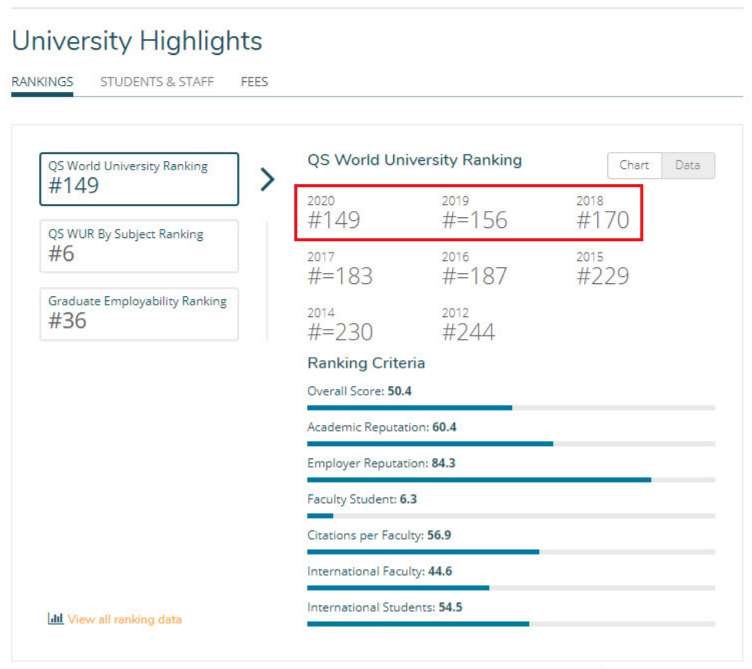The height and width of the screenshot is (669, 752).
Task: Click the Employer Reputation score bar
Action: [511, 479]
